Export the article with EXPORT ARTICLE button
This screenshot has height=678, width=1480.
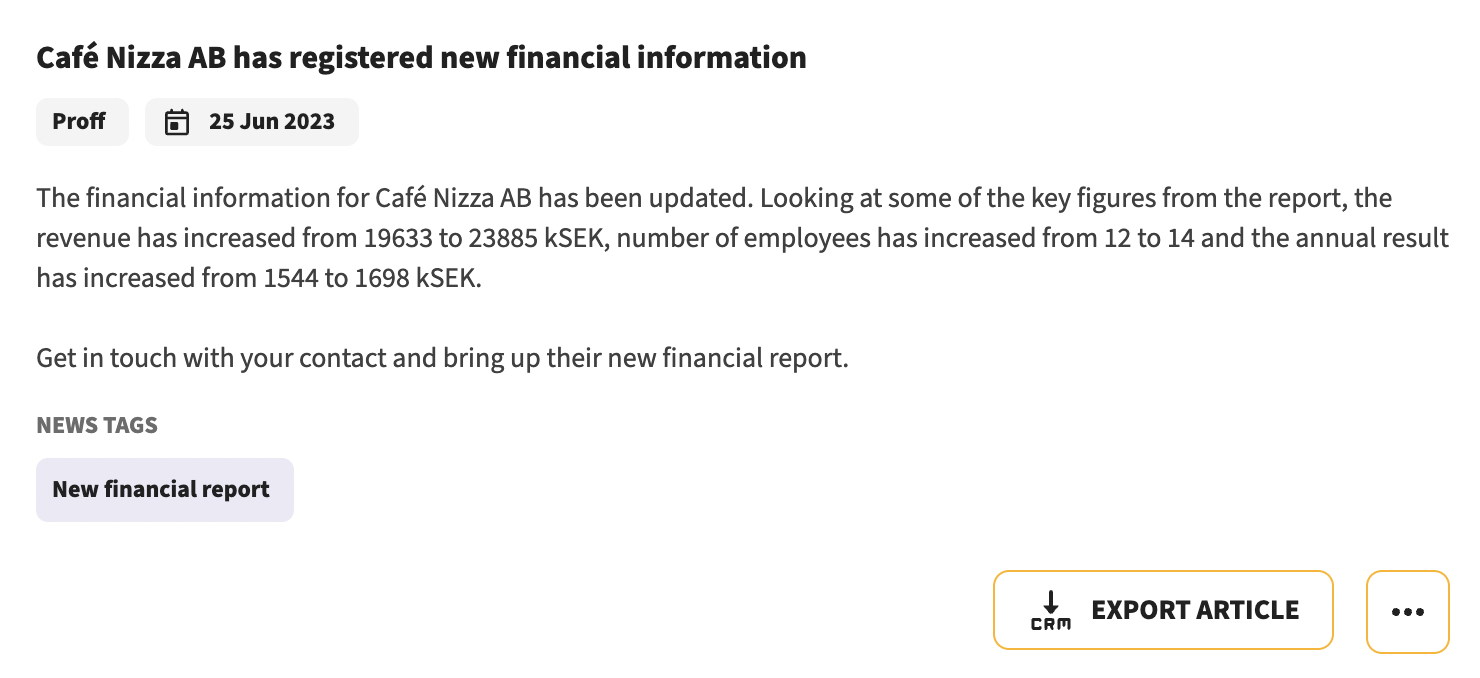1163,610
